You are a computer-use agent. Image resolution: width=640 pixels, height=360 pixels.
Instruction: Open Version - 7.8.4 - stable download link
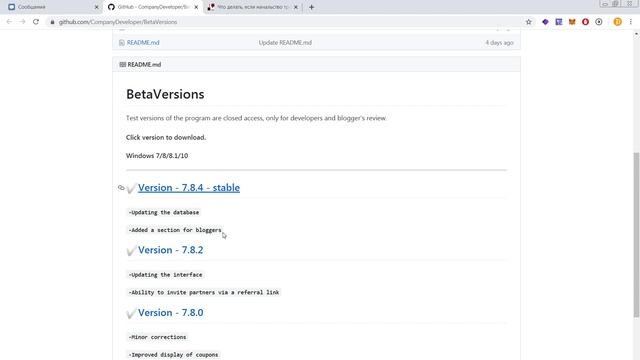[x=189, y=188]
